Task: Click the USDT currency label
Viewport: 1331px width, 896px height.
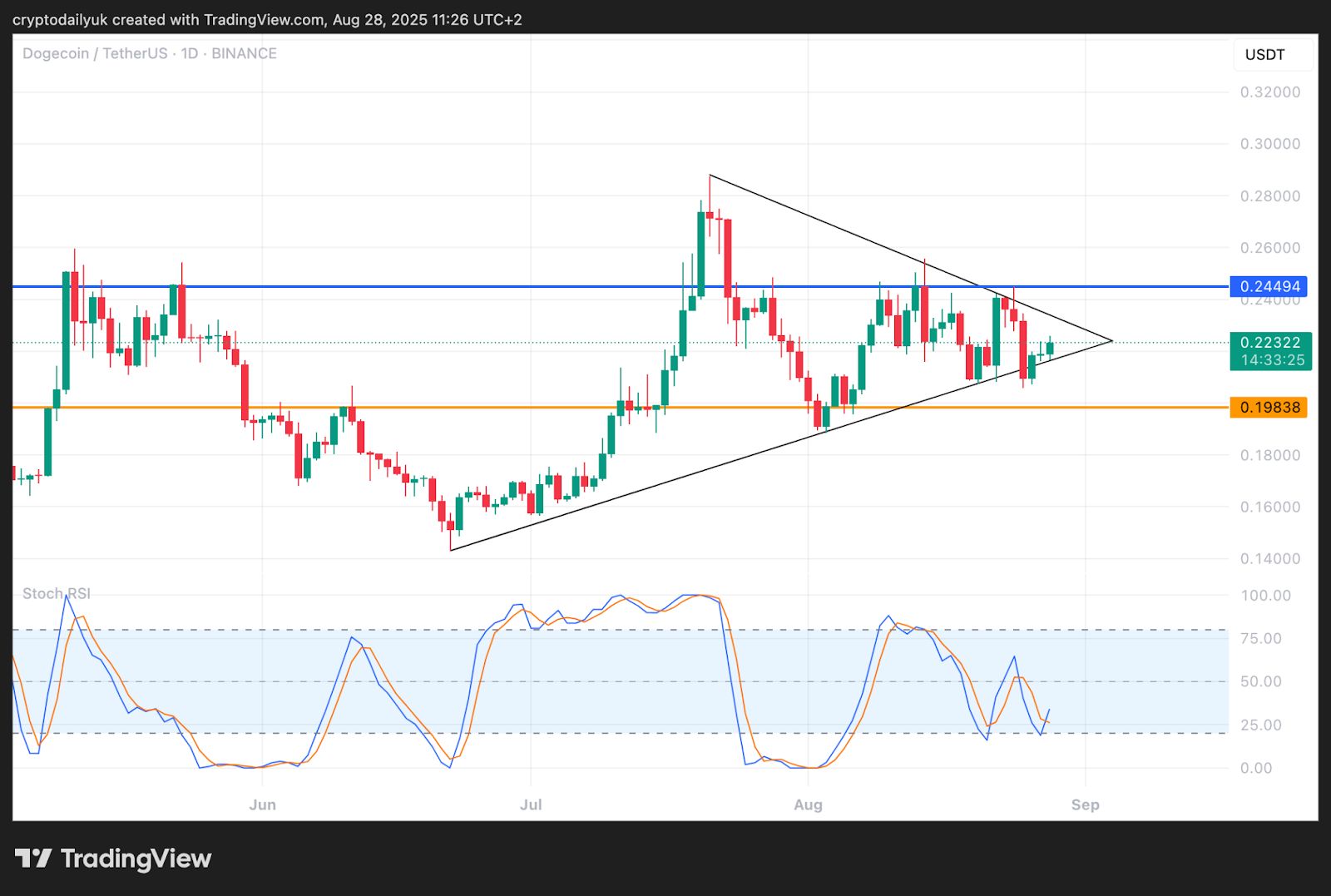Action: 1264,55
